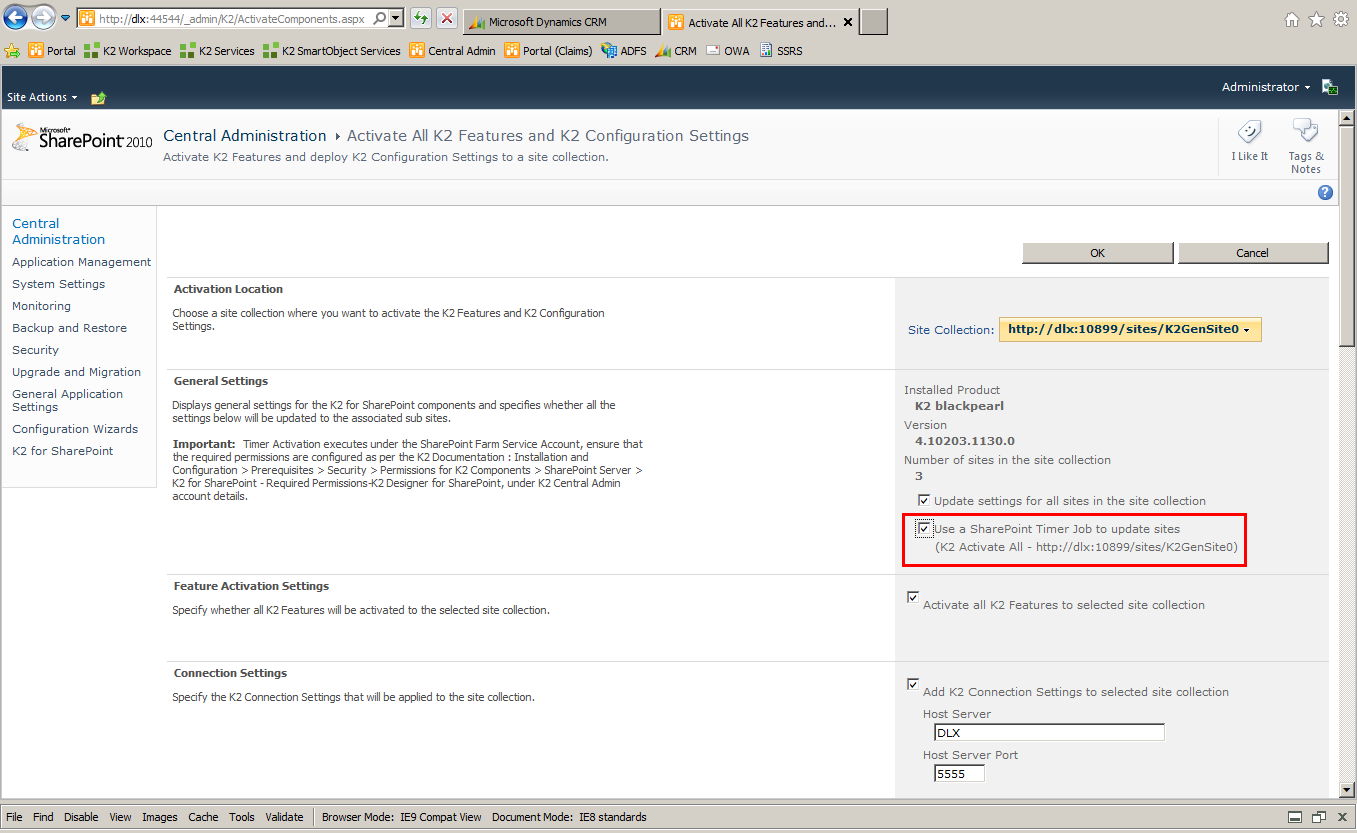Open the Site Collection dropdown

tap(1130, 329)
